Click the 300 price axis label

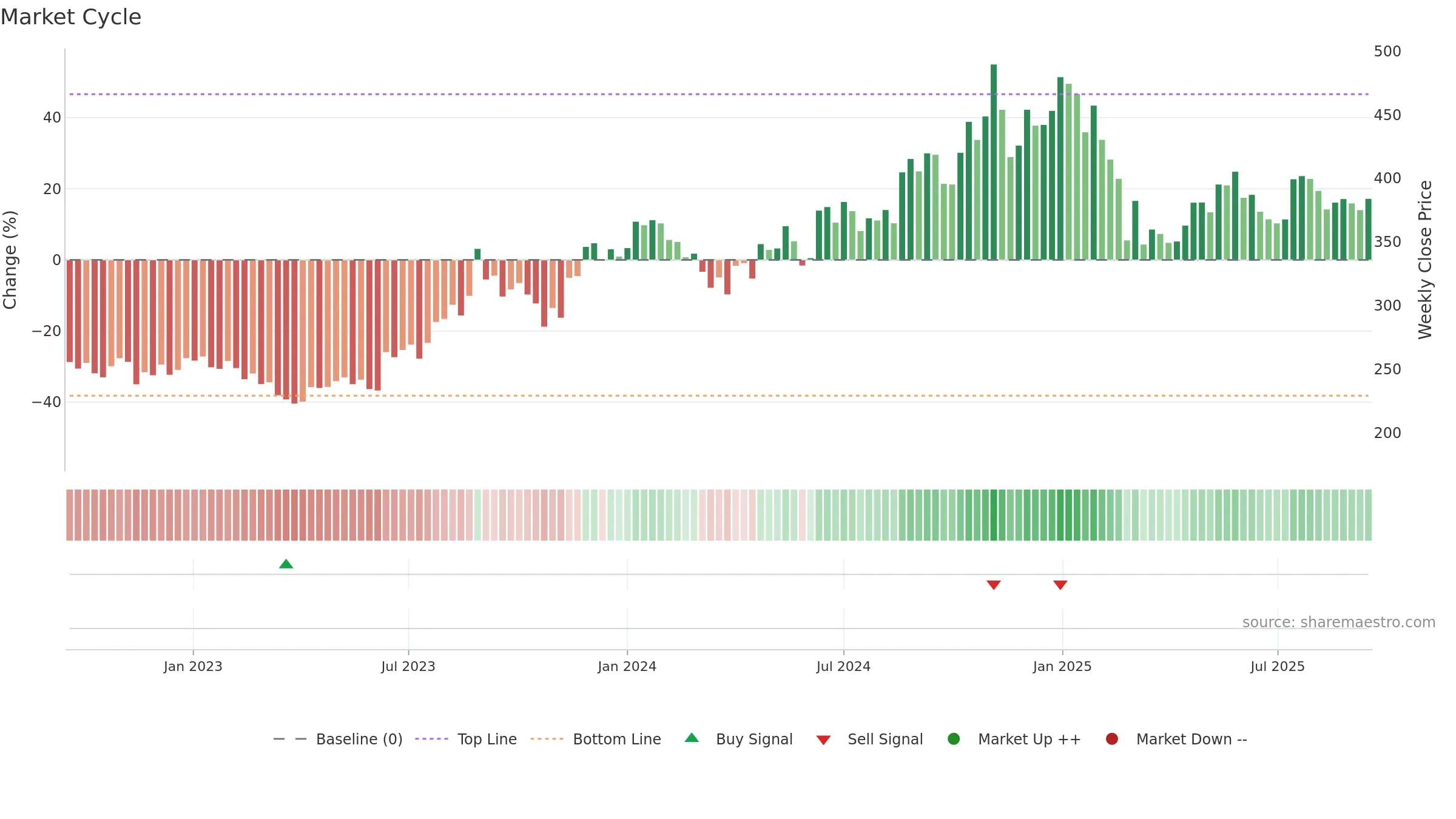pyautogui.click(x=1387, y=306)
